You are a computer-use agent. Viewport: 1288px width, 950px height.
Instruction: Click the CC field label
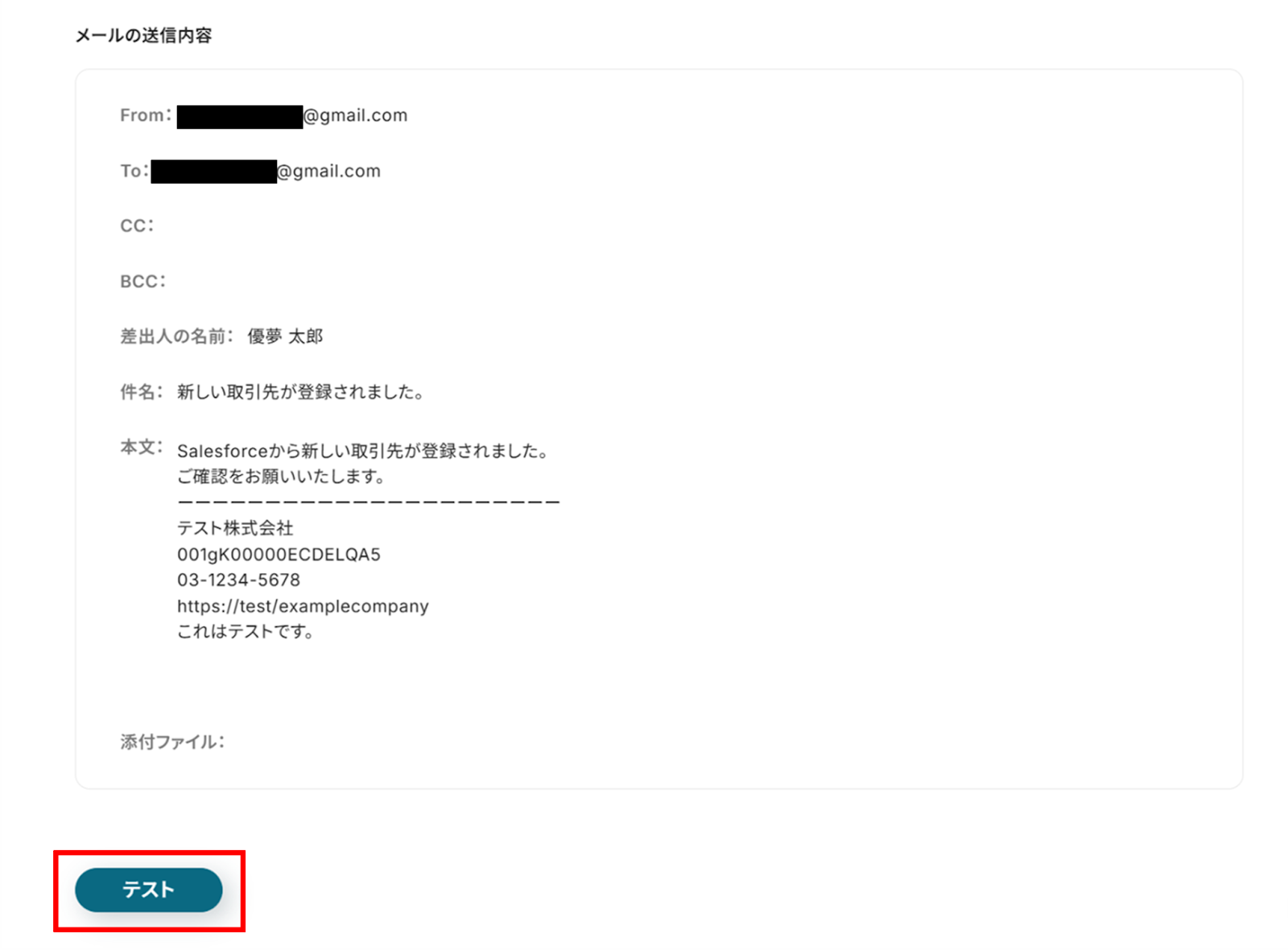[x=137, y=226]
